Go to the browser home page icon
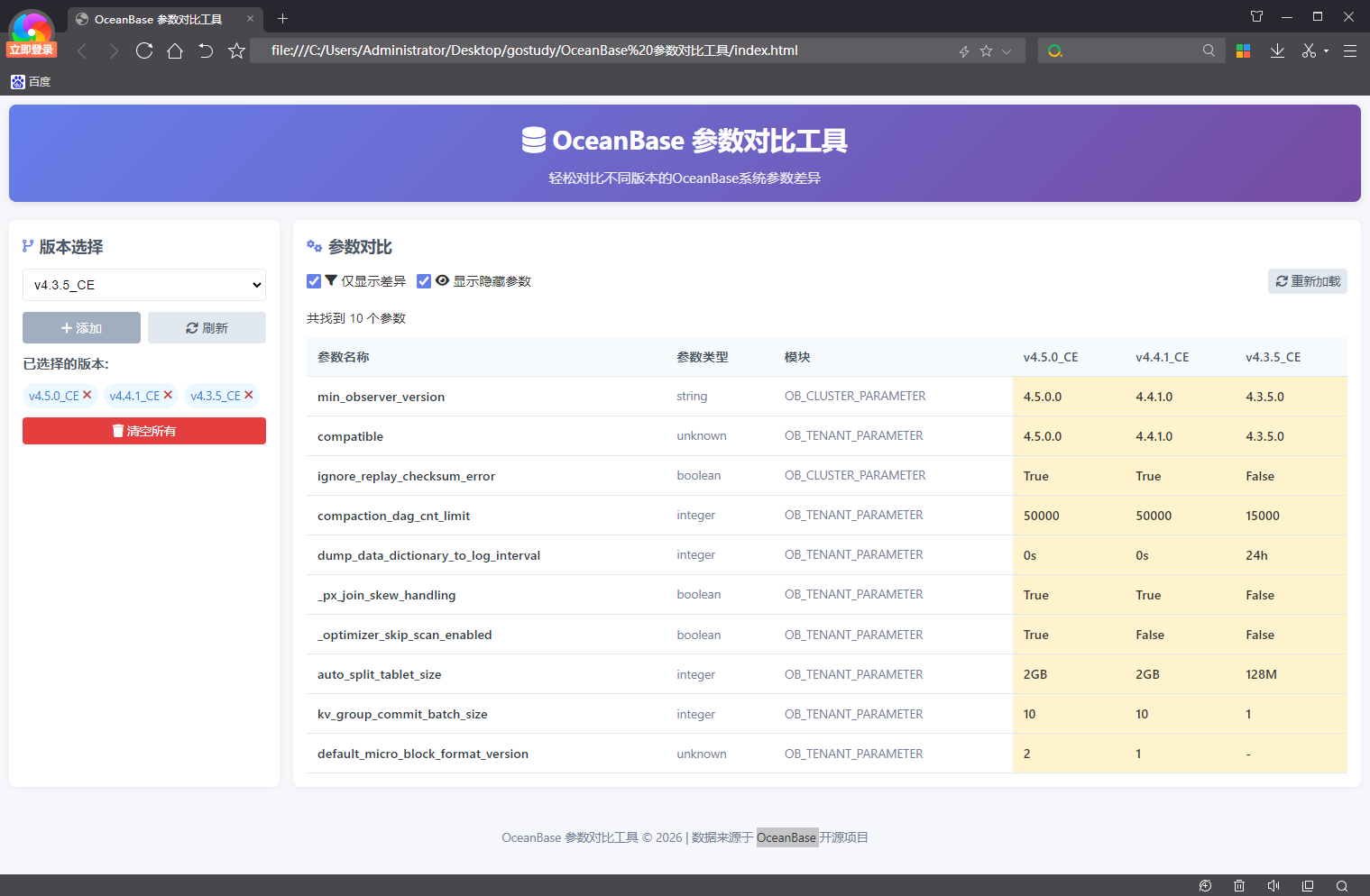The width and height of the screenshot is (1370, 896). pos(175,50)
